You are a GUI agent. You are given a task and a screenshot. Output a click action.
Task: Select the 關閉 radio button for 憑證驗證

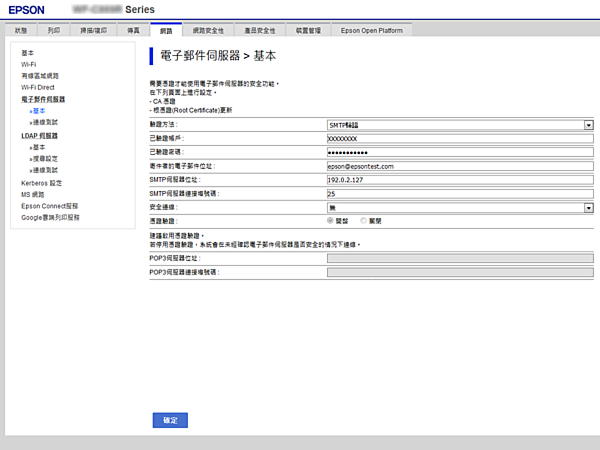point(364,220)
